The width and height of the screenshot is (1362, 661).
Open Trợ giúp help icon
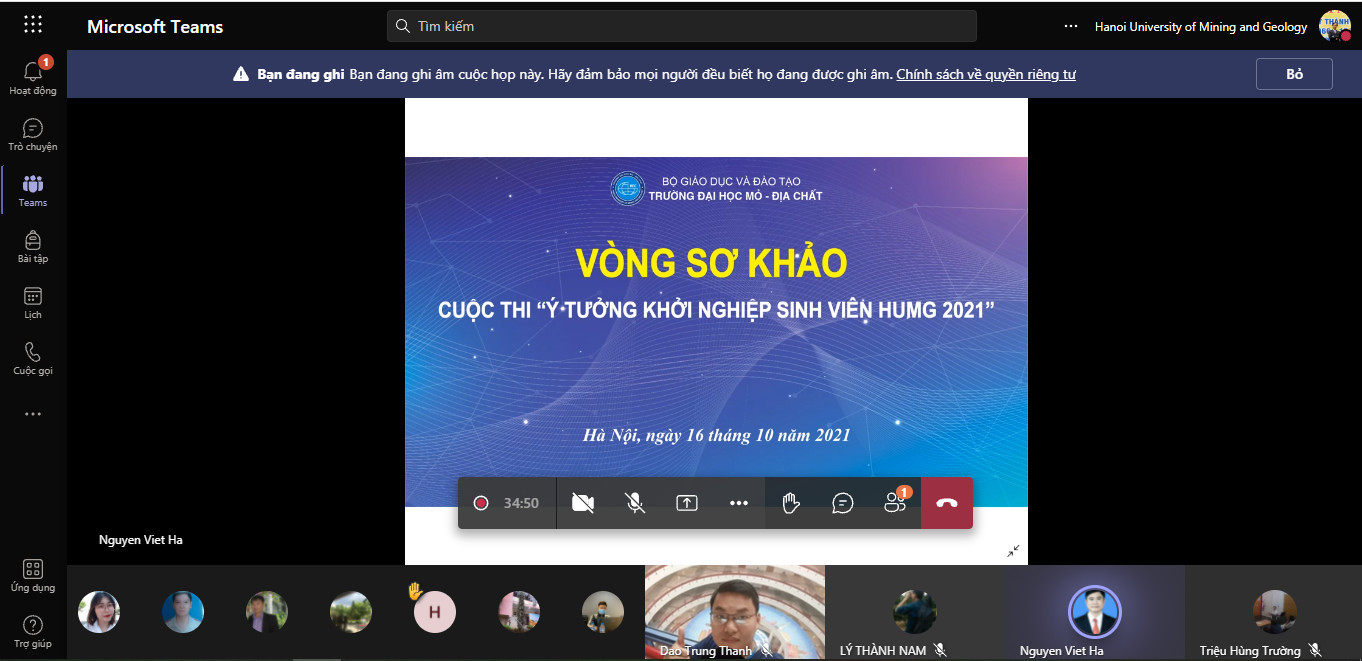pos(33,632)
